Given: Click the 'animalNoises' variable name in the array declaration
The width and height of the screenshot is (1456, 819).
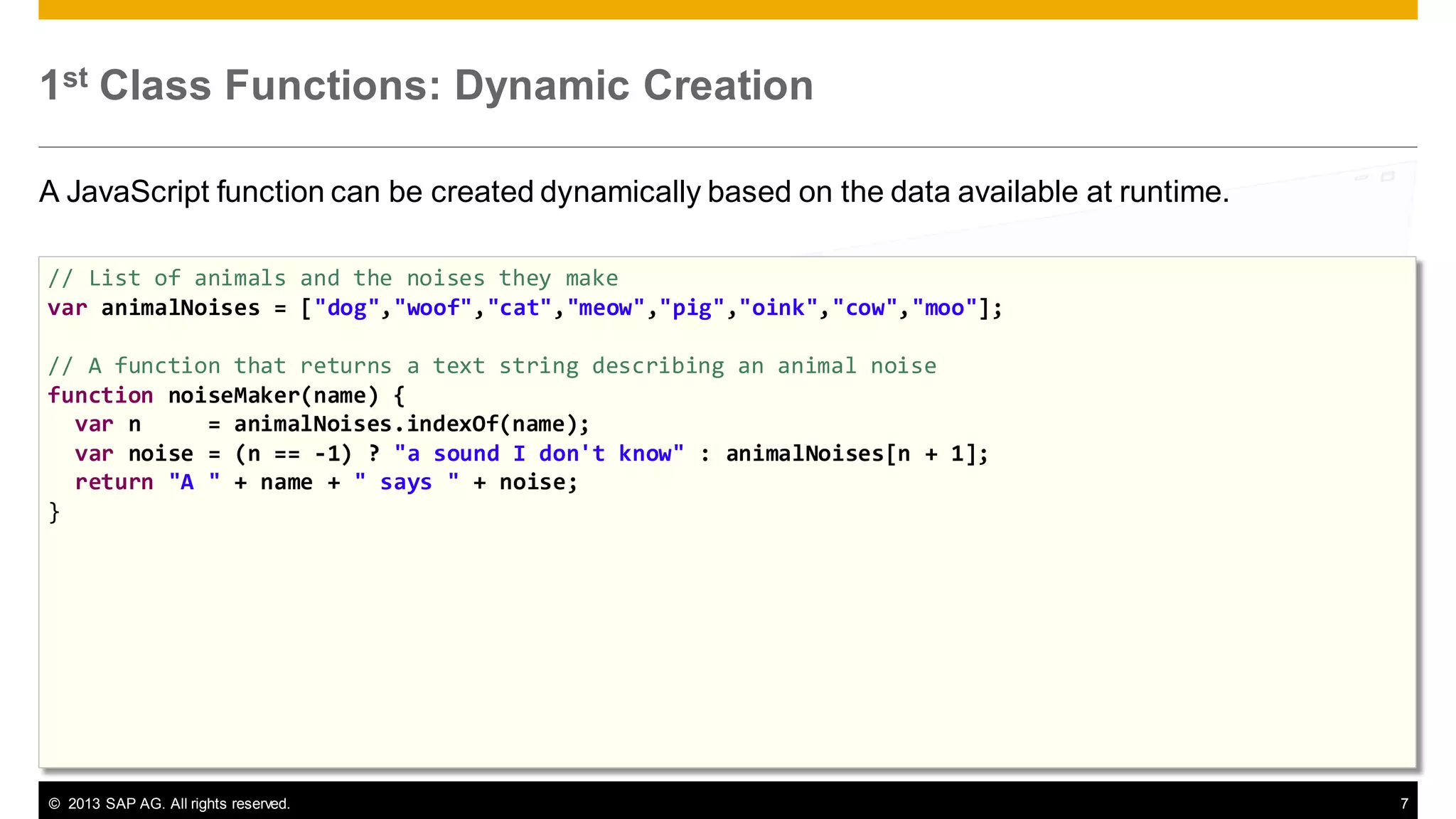Looking at the screenshot, I should coord(181,308).
